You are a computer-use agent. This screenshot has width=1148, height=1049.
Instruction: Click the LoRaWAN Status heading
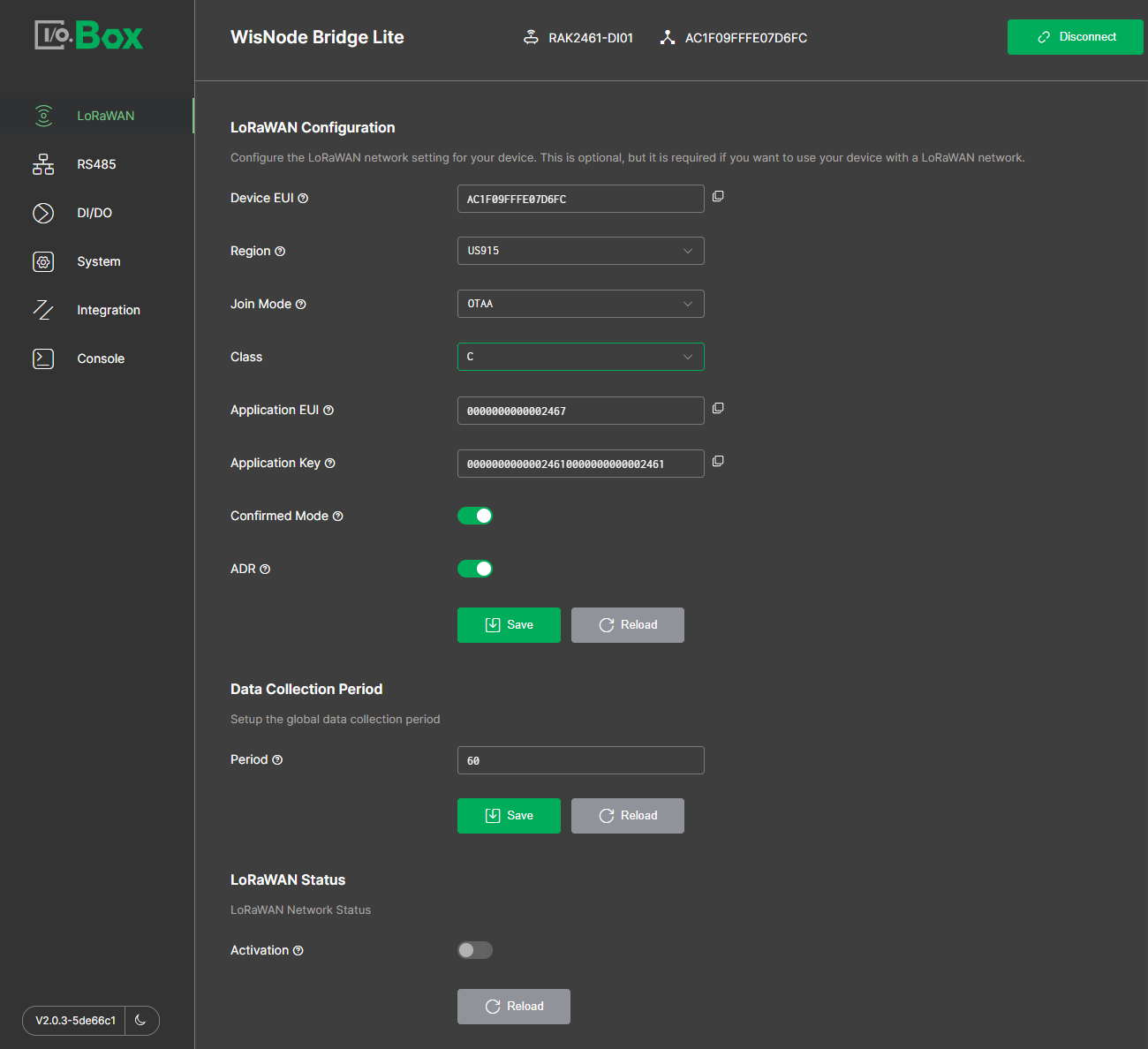tap(288, 879)
